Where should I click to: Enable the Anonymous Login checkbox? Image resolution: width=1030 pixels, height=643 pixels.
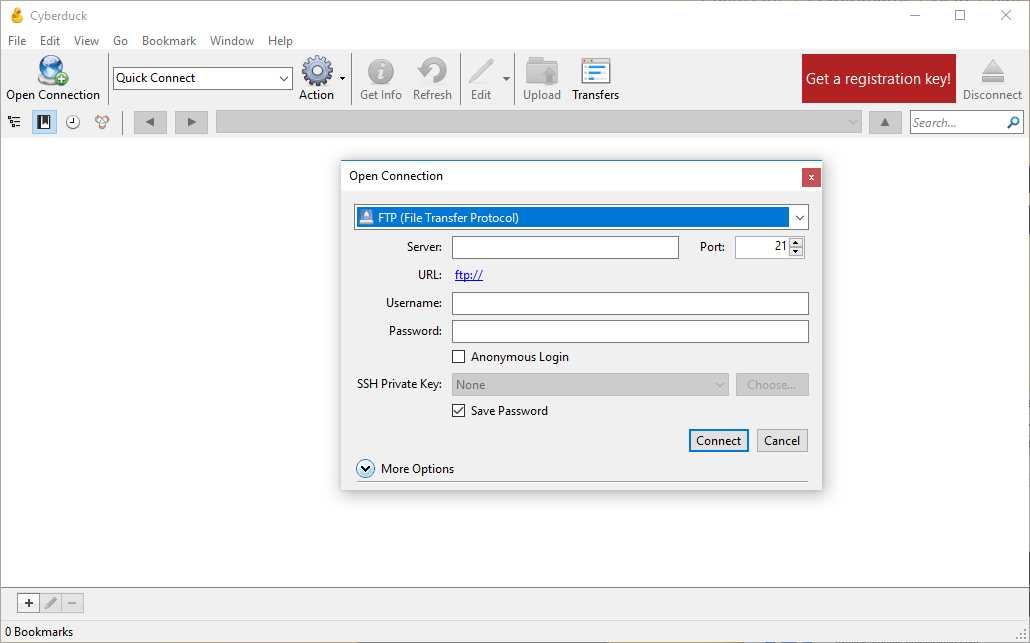(x=459, y=357)
